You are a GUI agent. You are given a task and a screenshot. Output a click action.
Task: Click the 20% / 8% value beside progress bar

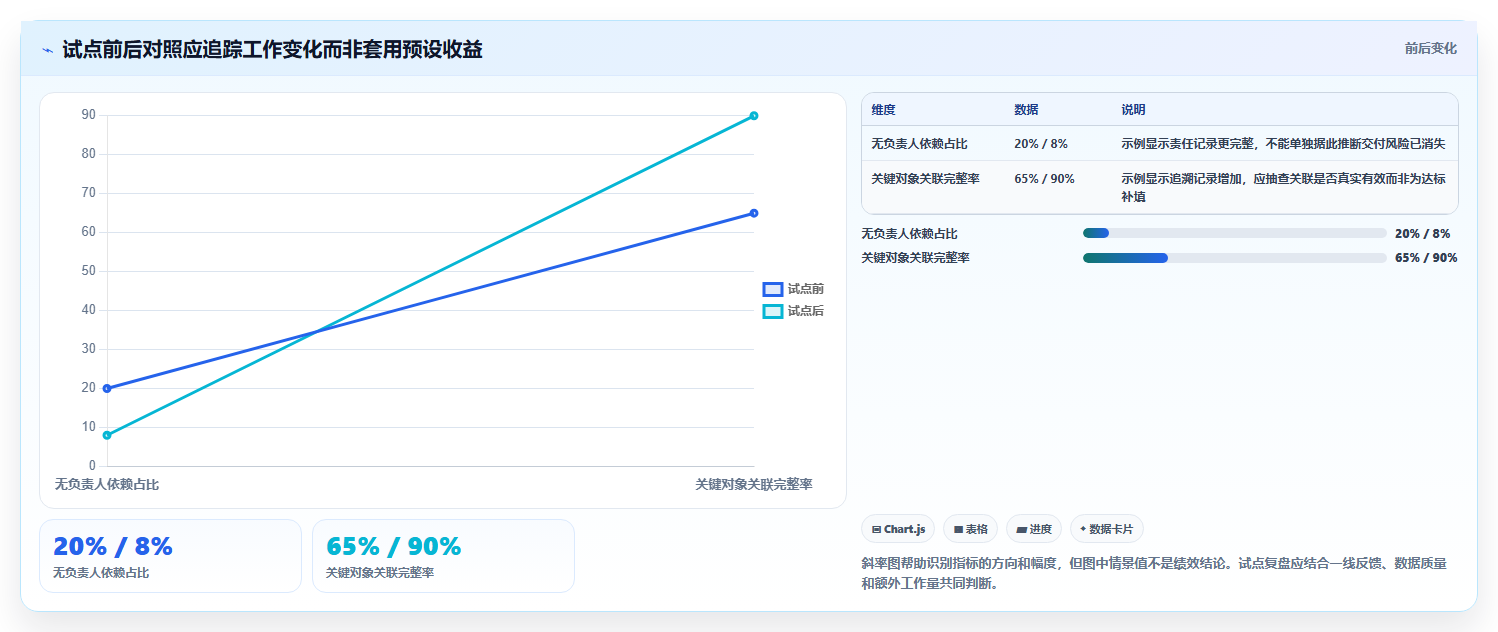pyautogui.click(x=1422, y=234)
